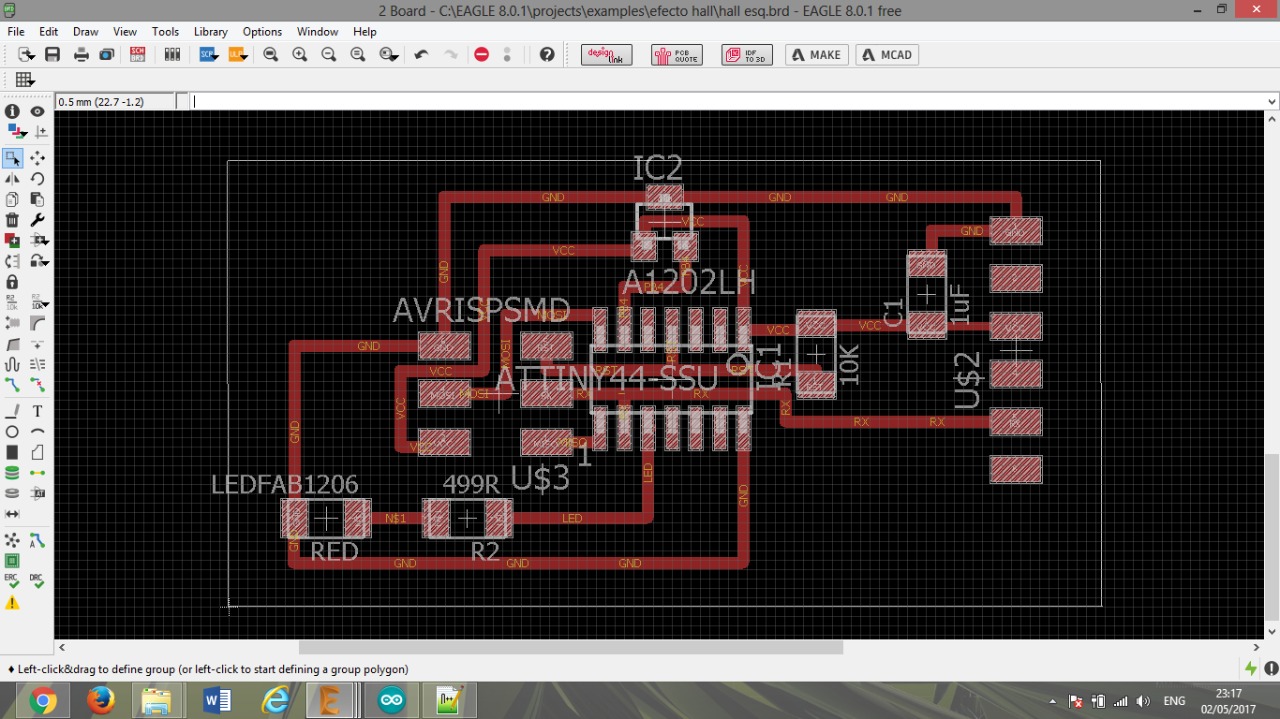Zoom out with the minus magnifier

[x=328, y=55]
